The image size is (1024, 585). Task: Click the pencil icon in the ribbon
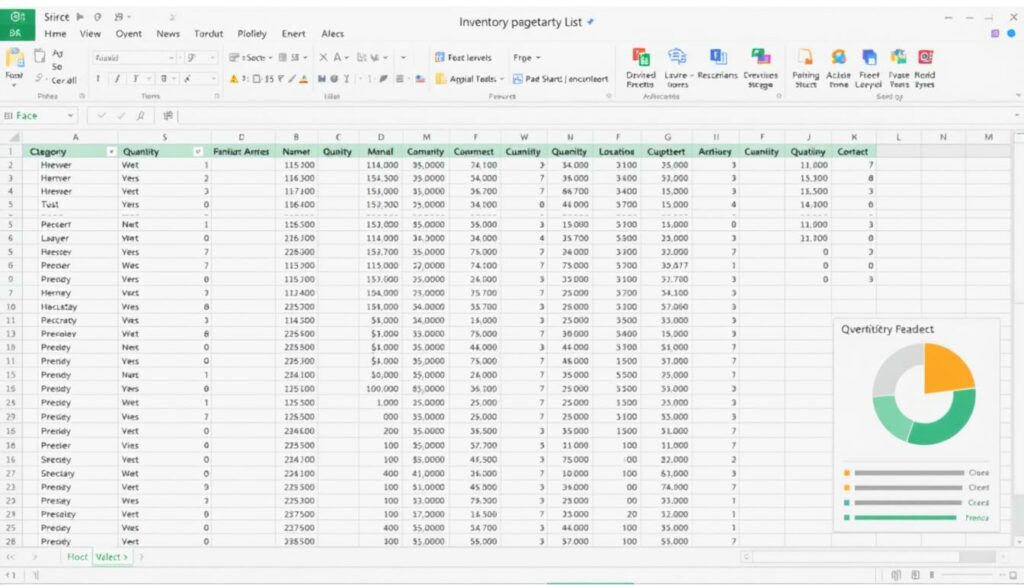click(x=293, y=79)
